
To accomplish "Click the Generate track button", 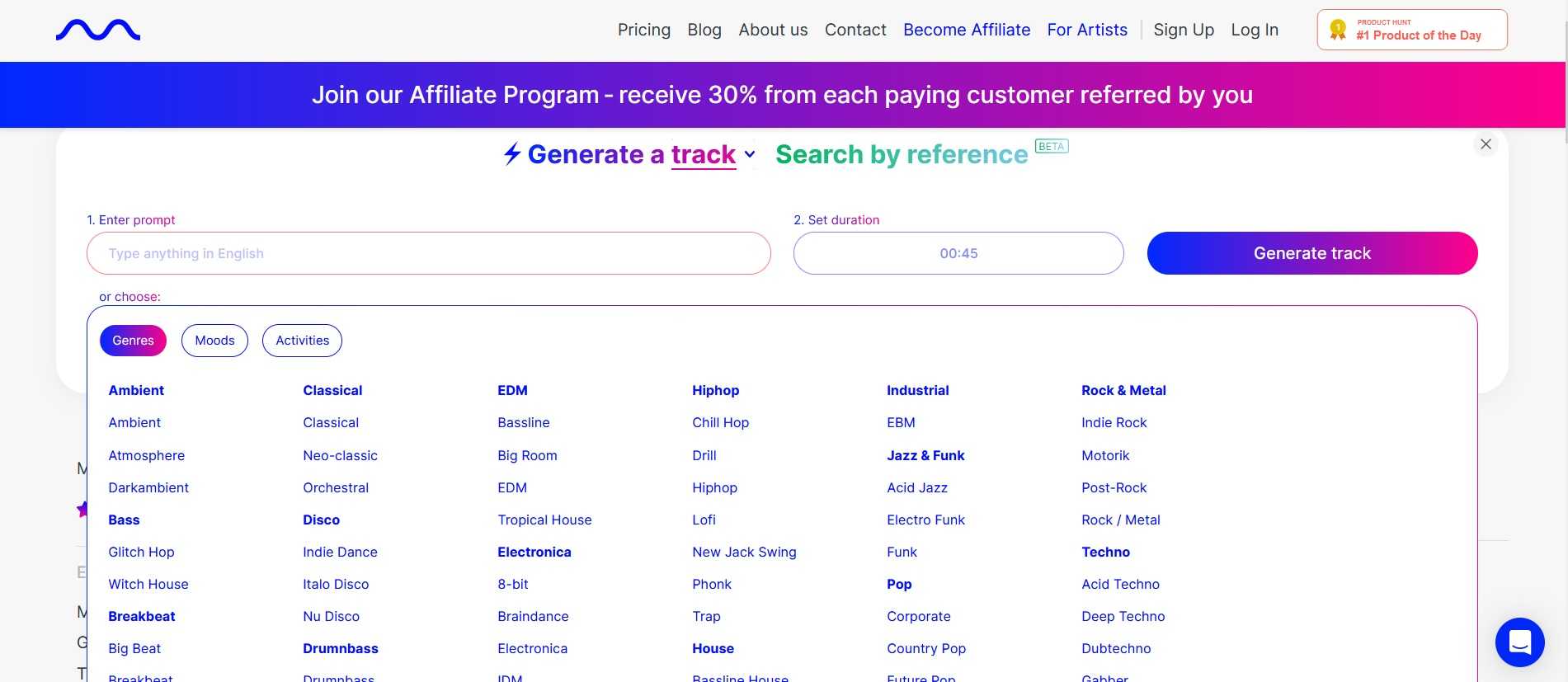I will coord(1312,253).
